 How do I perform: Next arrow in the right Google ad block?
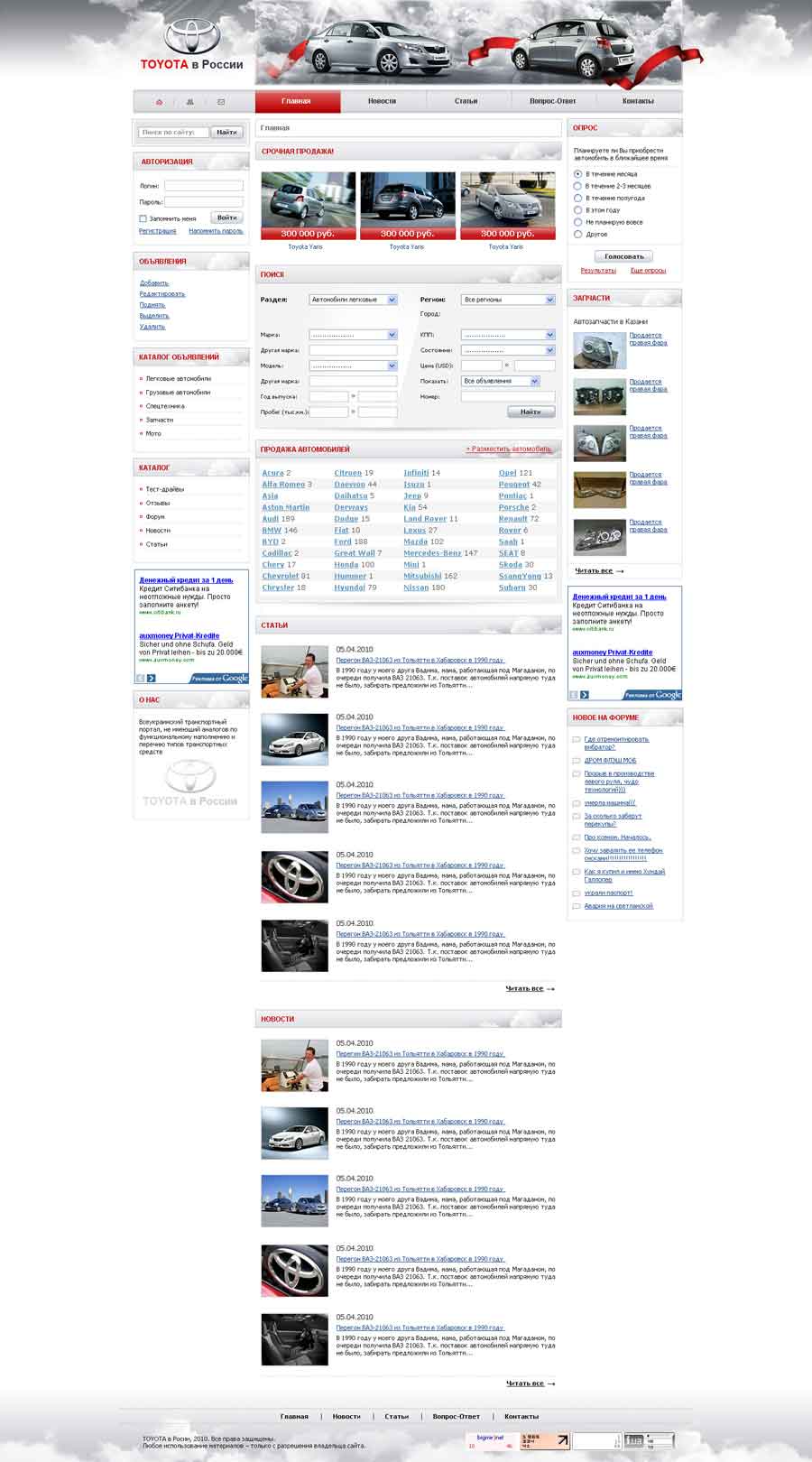tap(584, 695)
